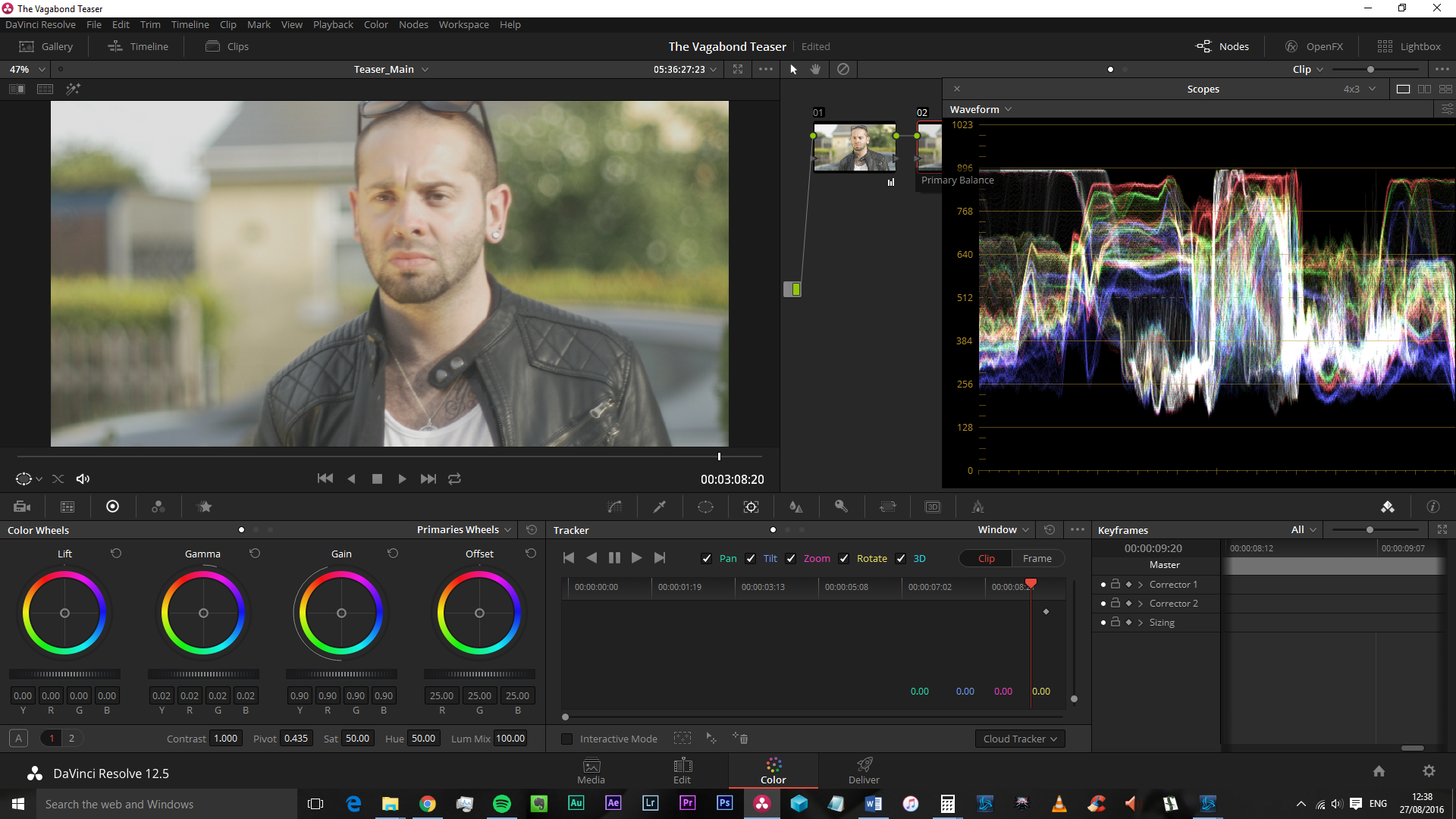The height and width of the screenshot is (819, 1456).
Task: Enable Interactive Mode in the Tracker
Action: [x=566, y=738]
